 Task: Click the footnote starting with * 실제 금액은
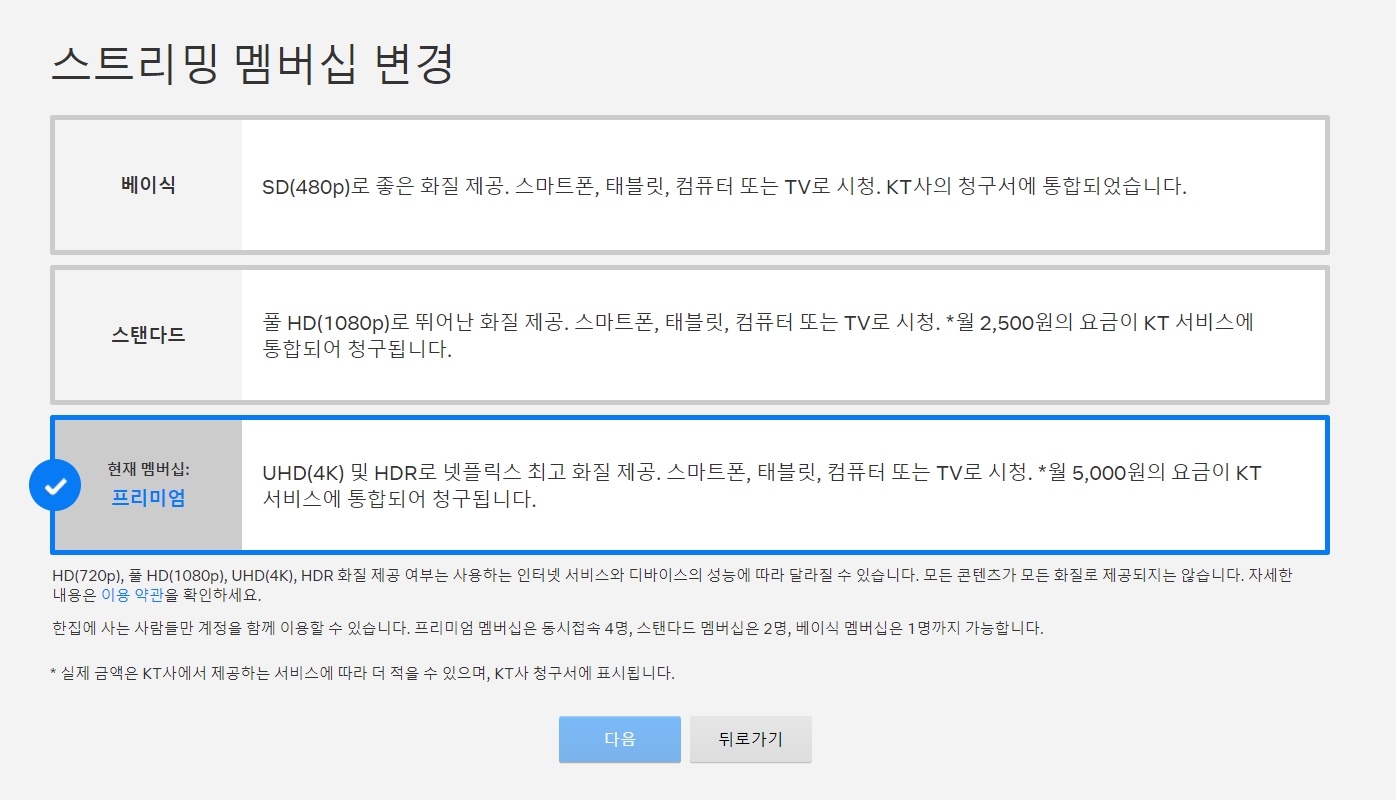click(362, 673)
